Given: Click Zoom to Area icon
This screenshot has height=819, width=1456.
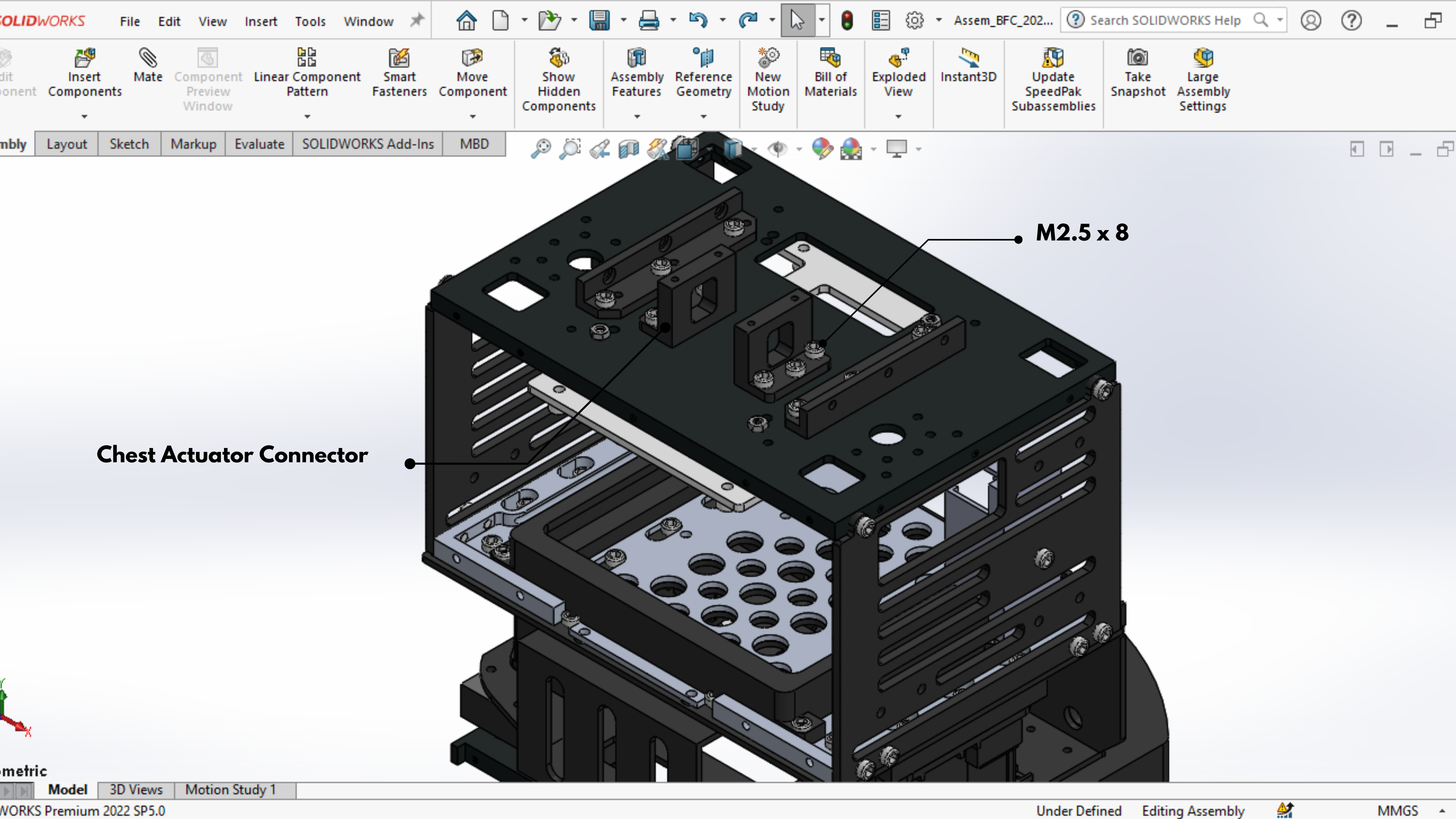Looking at the screenshot, I should [570, 149].
